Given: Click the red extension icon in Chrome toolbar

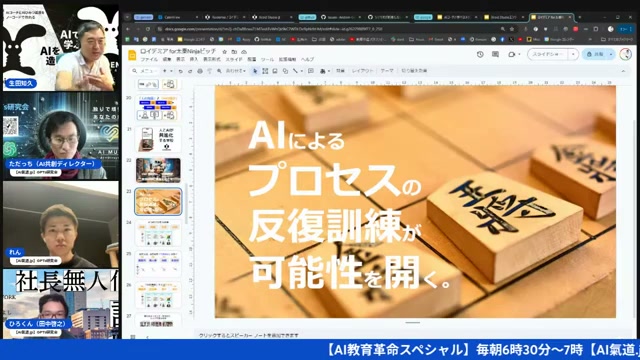Looking at the screenshot, I should pyautogui.click(x=576, y=29).
